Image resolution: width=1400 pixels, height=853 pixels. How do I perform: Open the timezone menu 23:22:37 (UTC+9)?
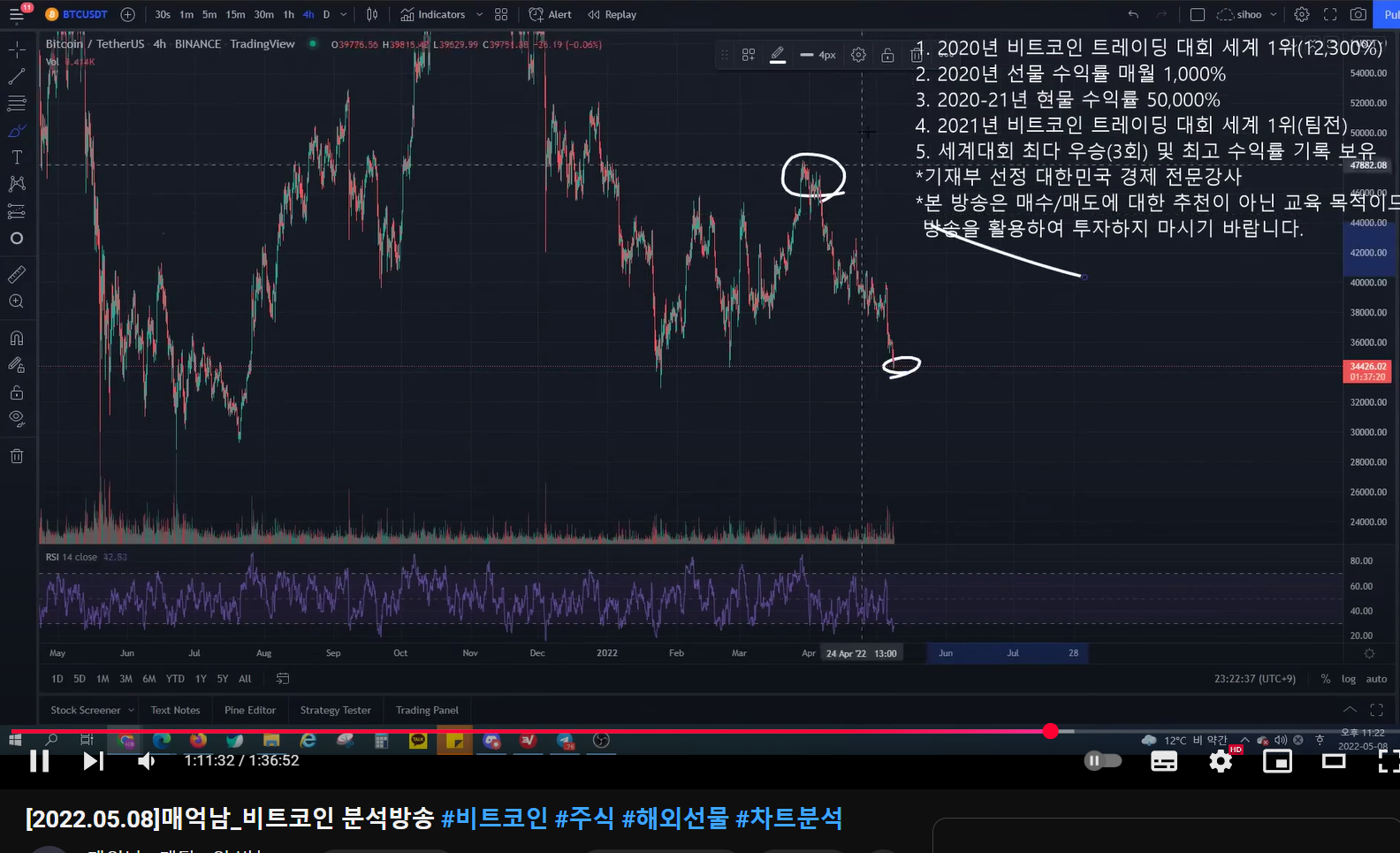click(x=1255, y=679)
